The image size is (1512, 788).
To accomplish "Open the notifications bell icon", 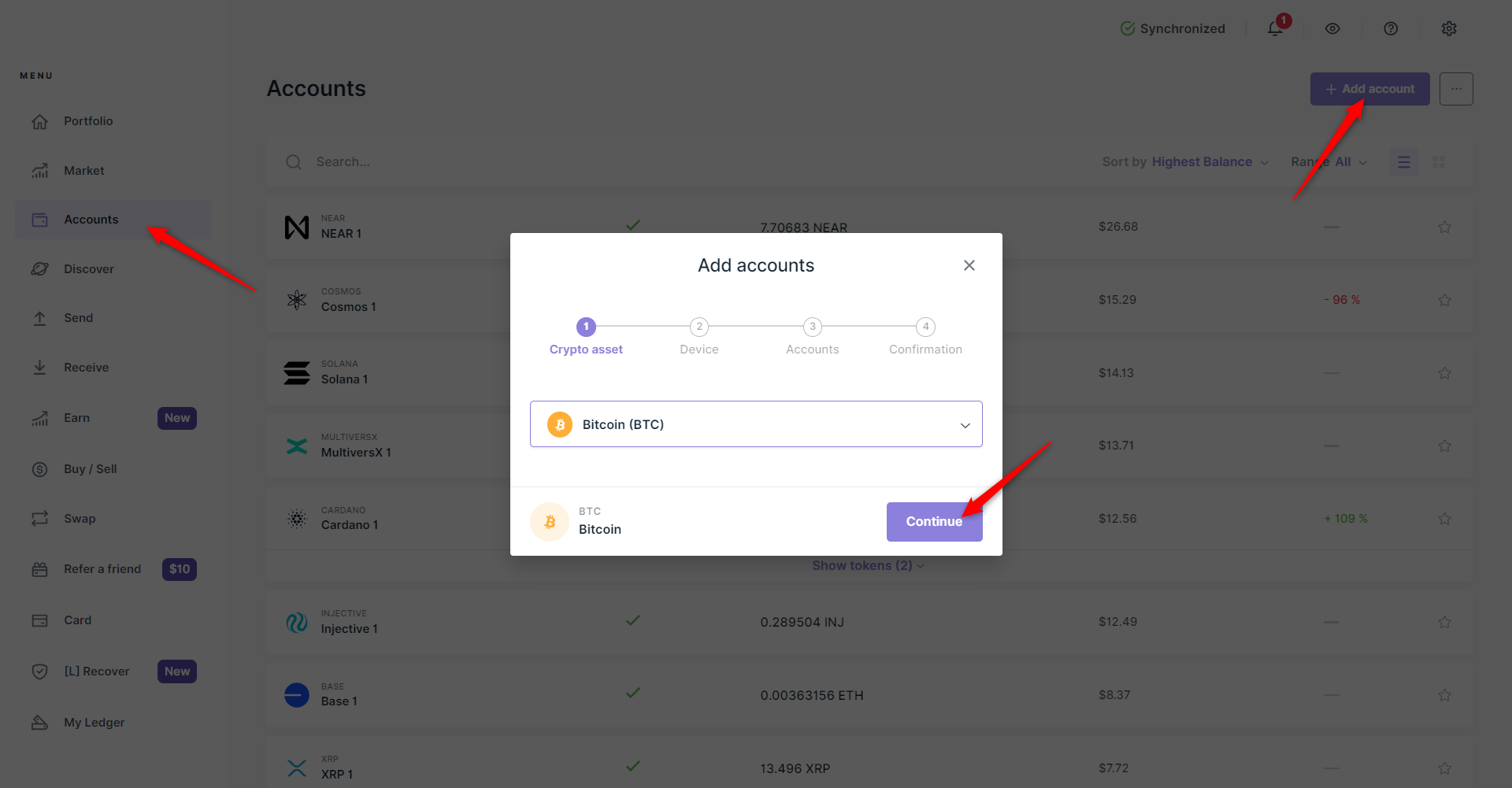I will pos(1275,29).
